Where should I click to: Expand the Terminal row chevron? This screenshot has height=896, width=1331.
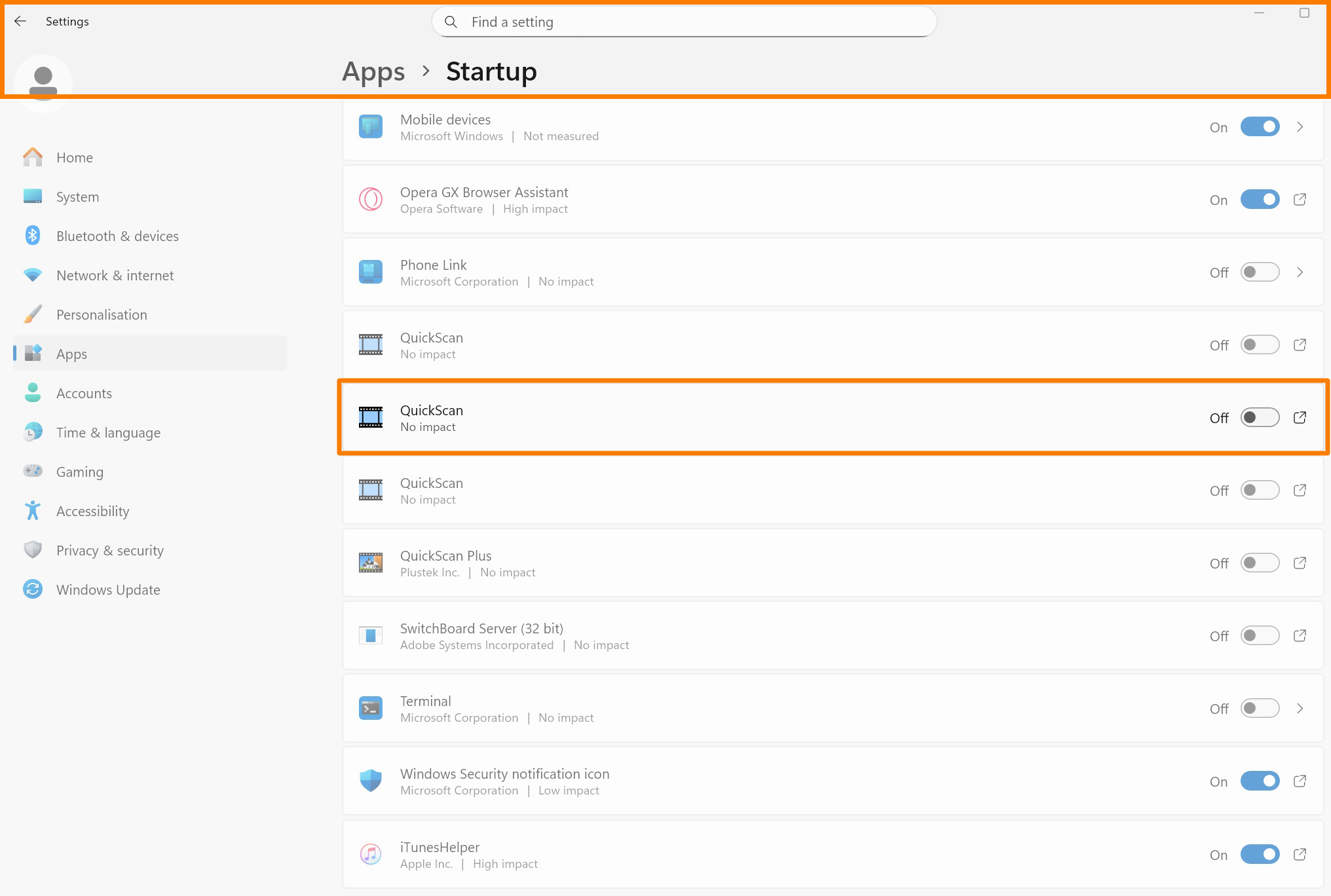(1300, 709)
